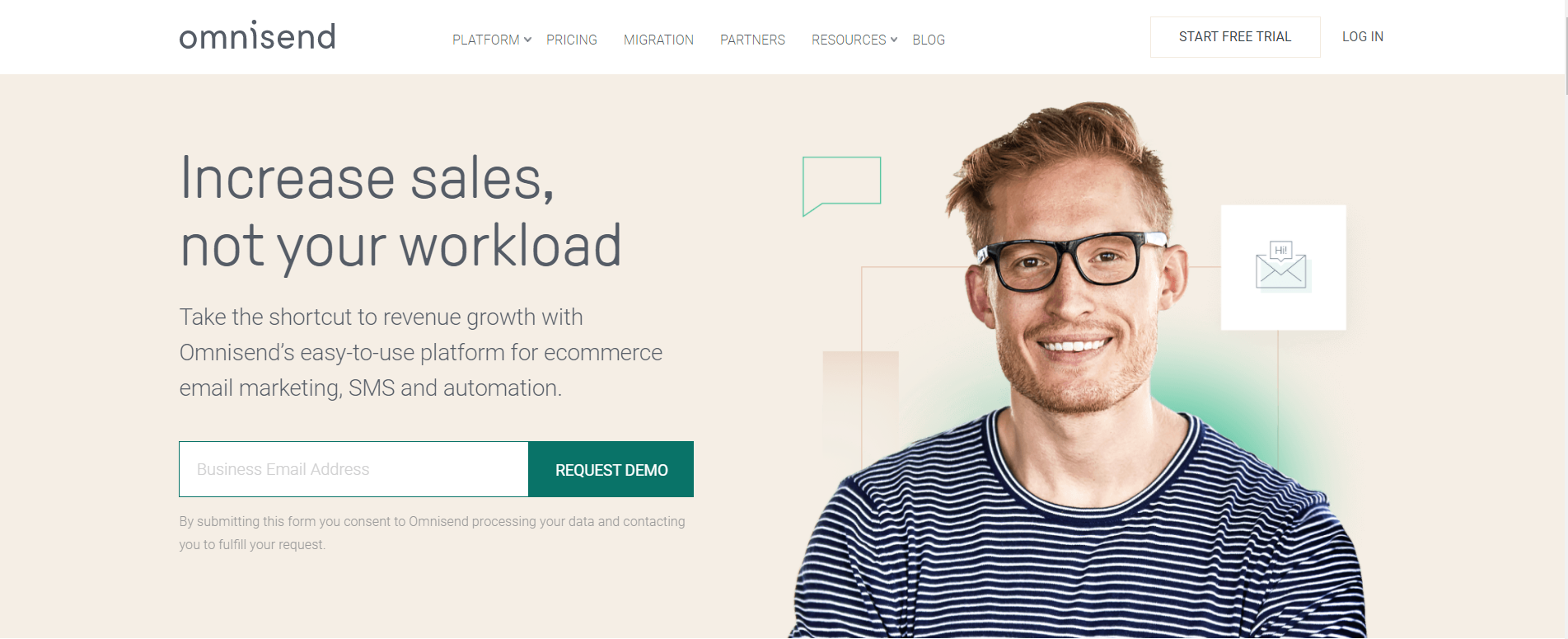1568x639 pixels.
Task: Click the envelope Hi! email icon
Action: (x=1282, y=265)
